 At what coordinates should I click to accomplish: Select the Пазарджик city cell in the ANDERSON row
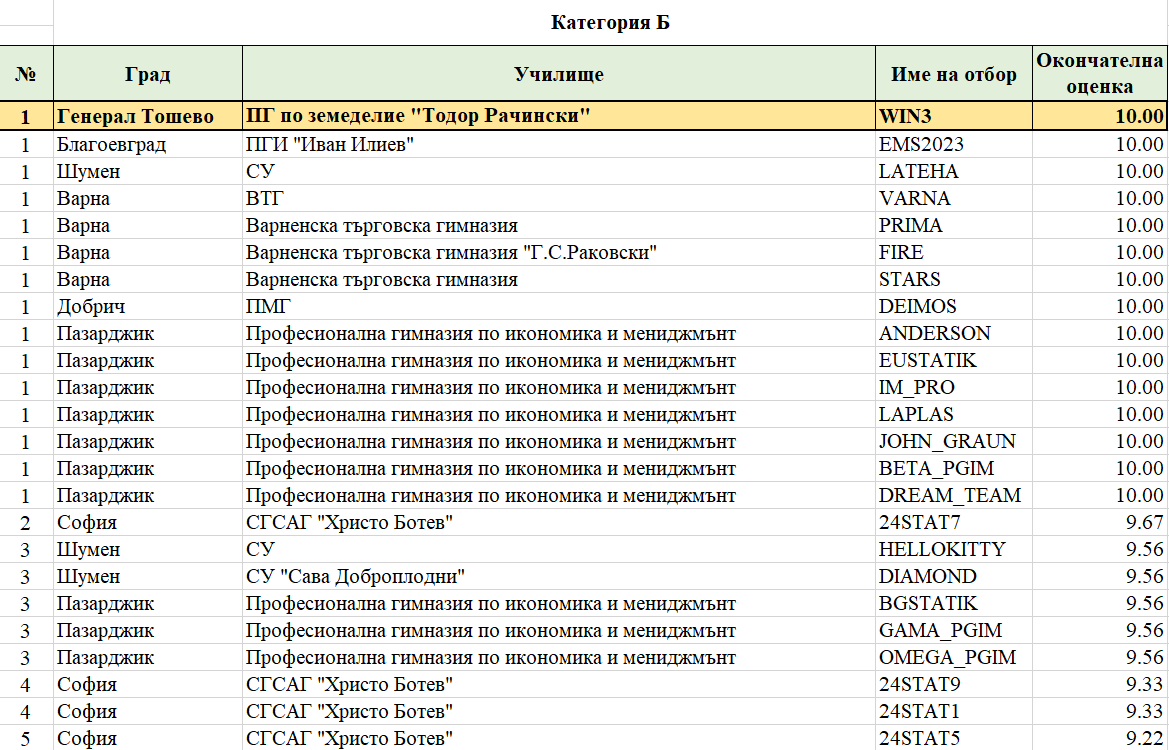(x=148, y=333)
